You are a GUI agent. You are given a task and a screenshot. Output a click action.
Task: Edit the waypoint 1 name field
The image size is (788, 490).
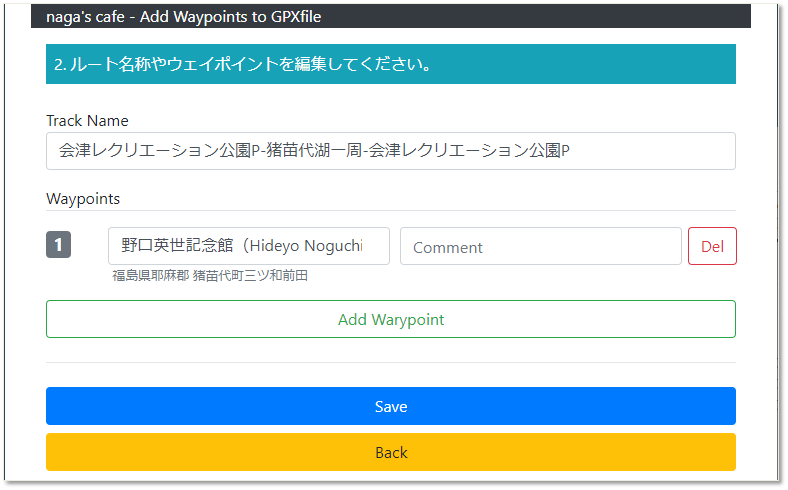coord(249,246)
